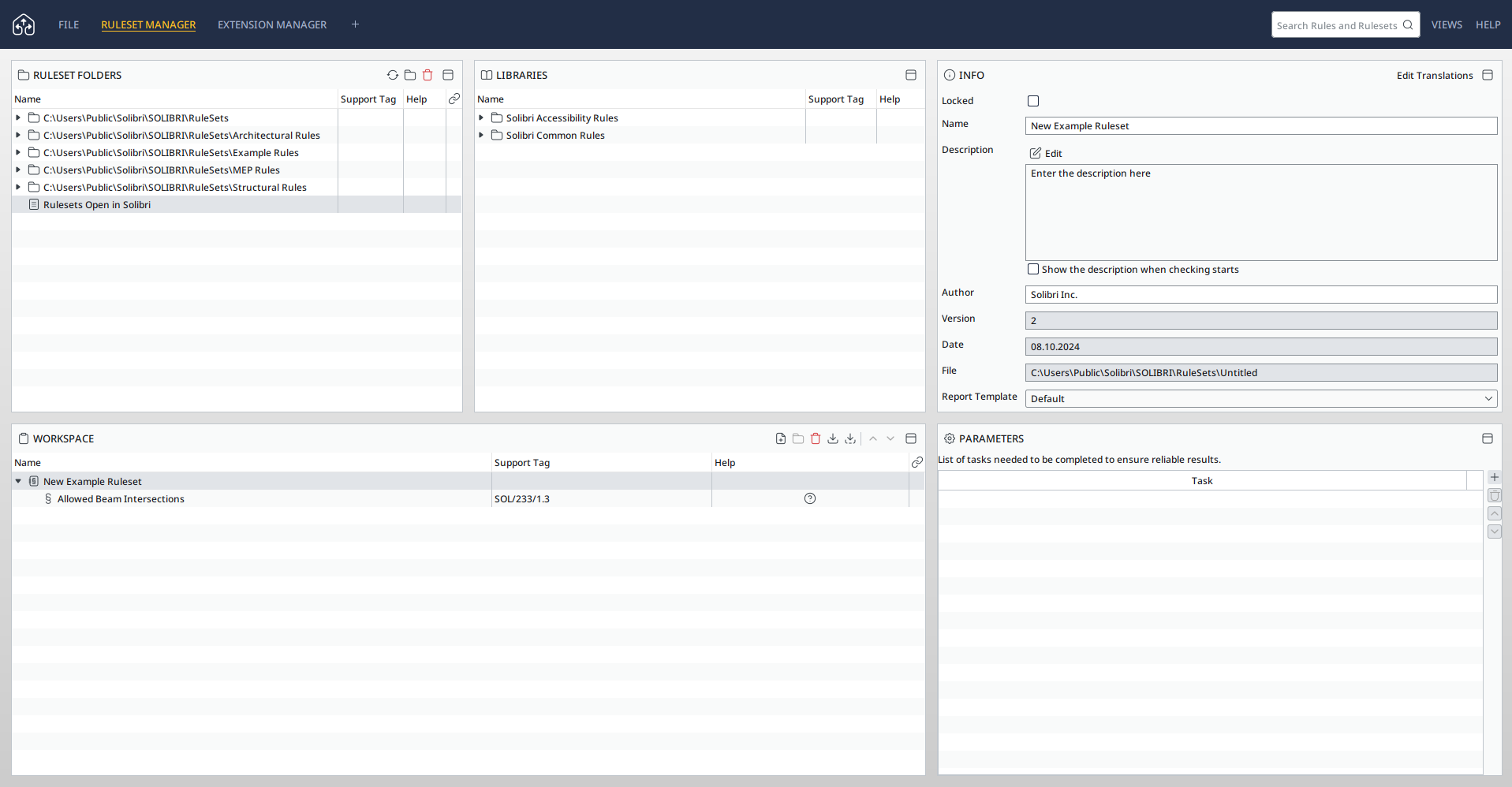This screenshot has height=787, width=1512.
Task: Refresh the Ruleset Folders list
Action: pyautogui.click(x=393, y=75)
